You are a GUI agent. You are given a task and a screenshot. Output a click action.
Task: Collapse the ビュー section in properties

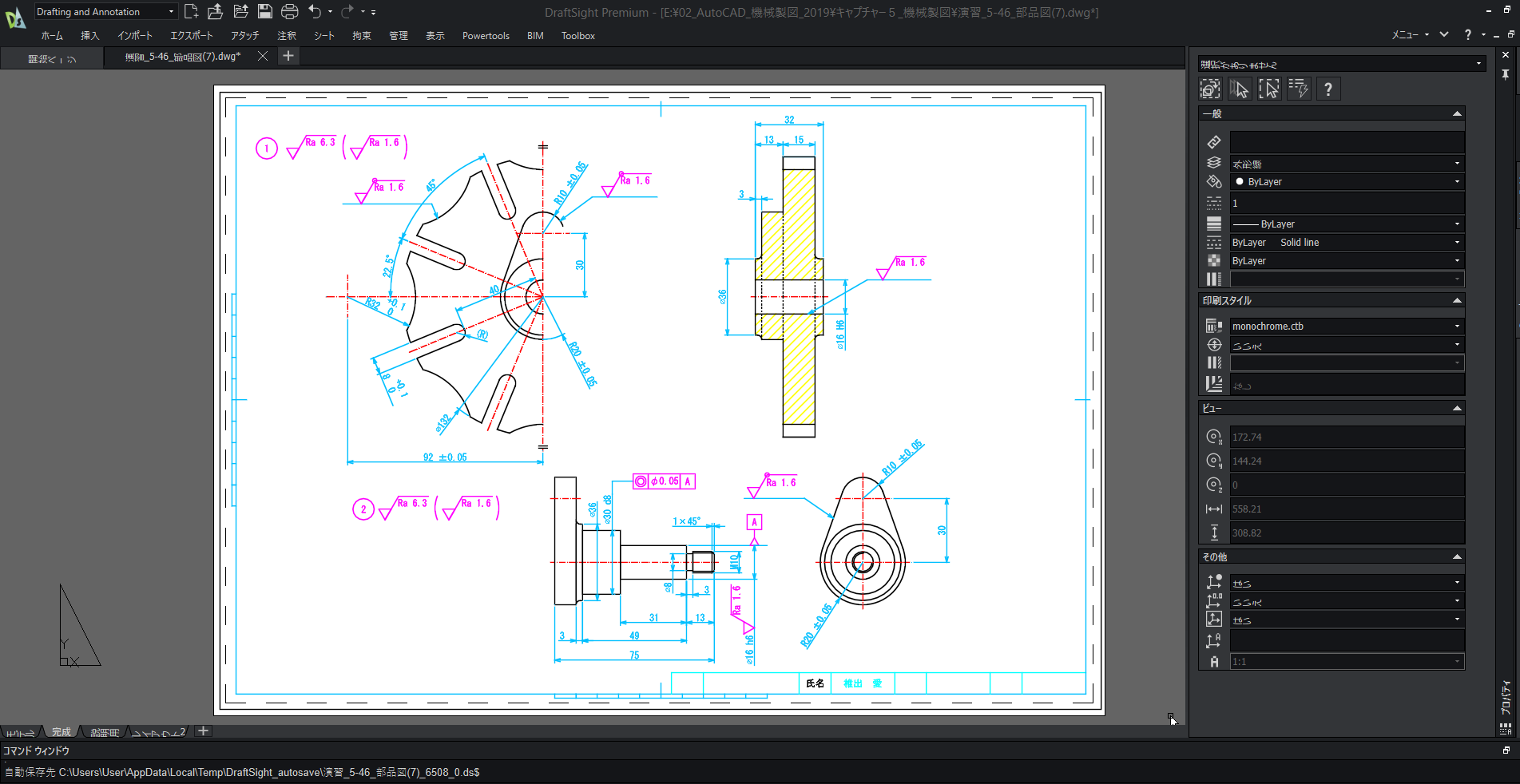pos(1456,409)
